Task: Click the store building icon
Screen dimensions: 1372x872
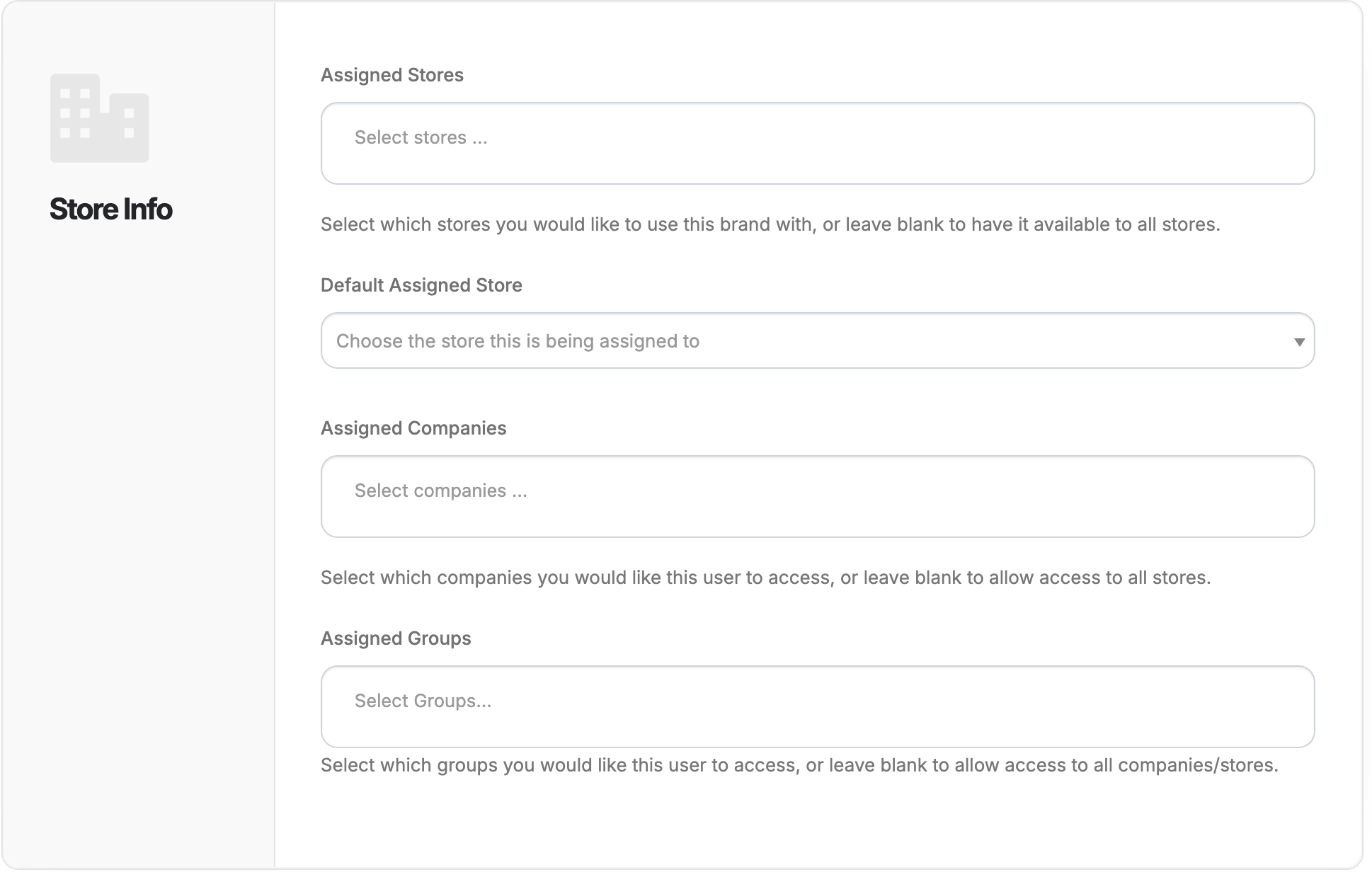Action: [99, 118]
